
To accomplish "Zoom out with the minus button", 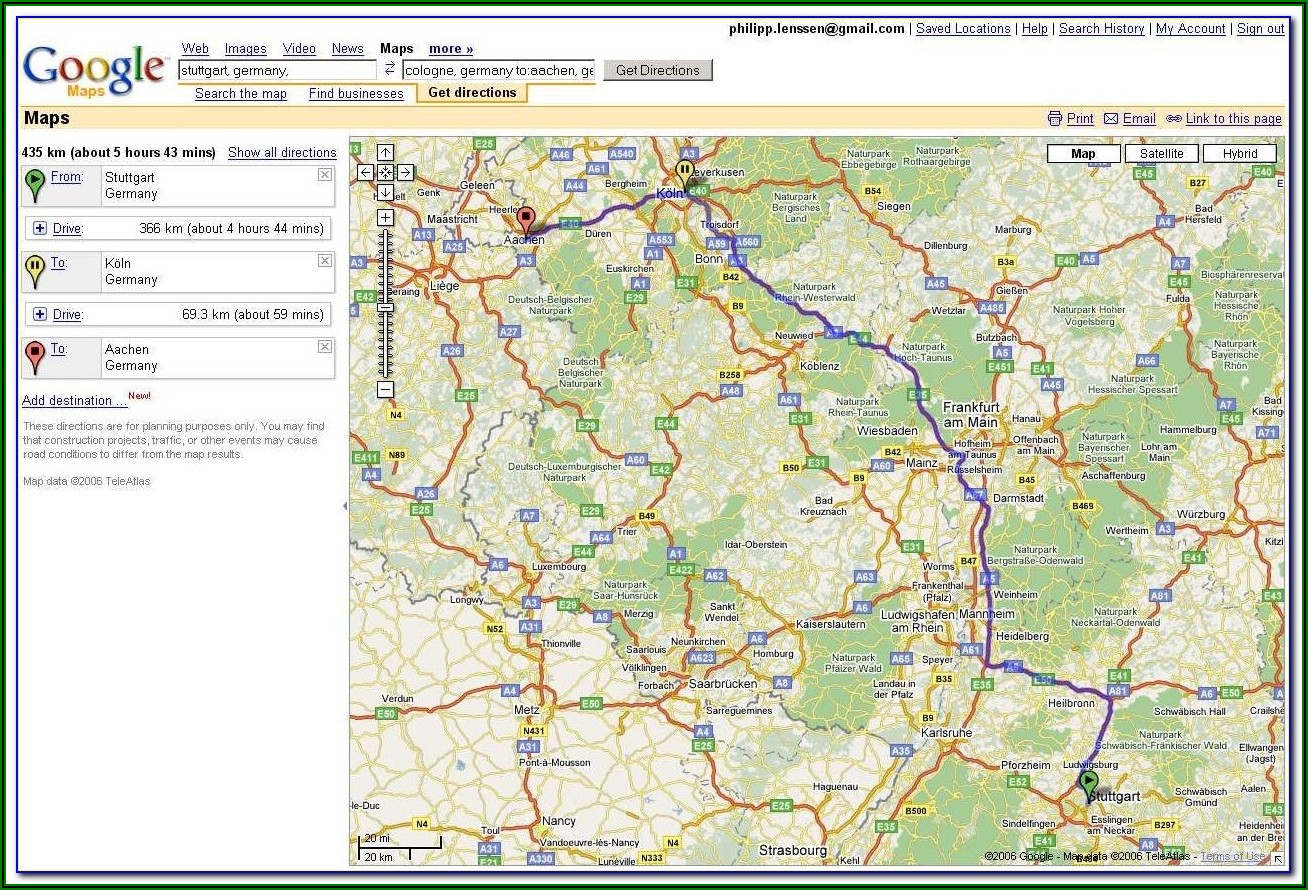I will pos(386,389).
